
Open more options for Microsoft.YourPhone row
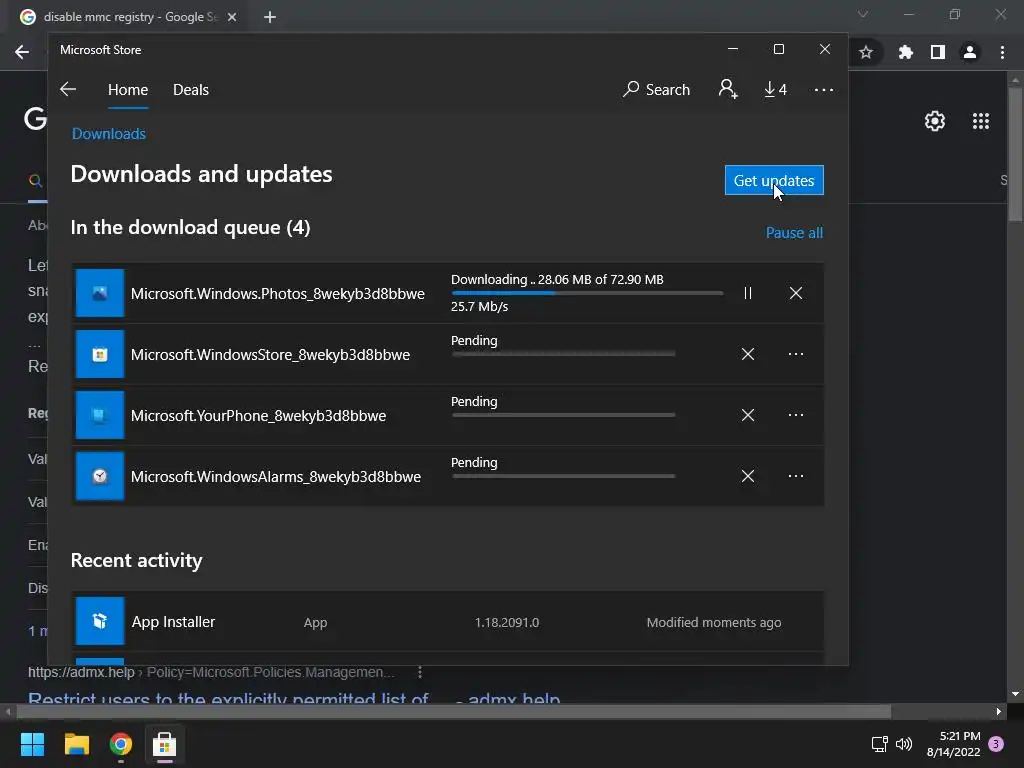coord(795,415)
